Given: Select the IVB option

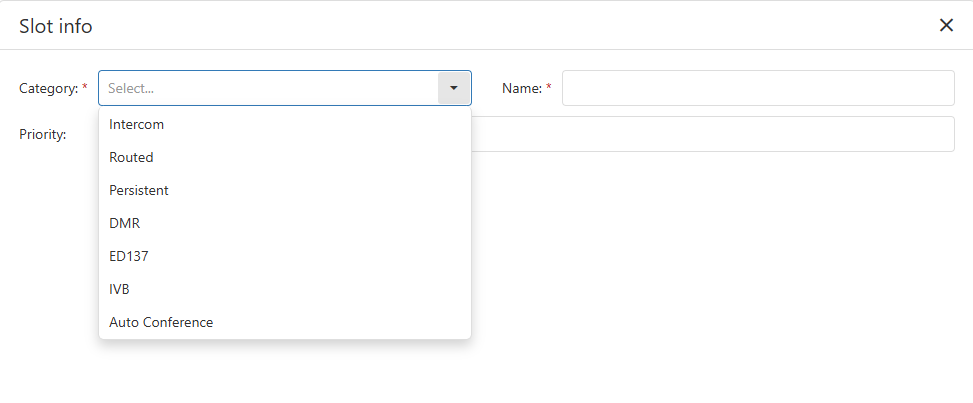Looking at the screenshot, I should (119, 289).
